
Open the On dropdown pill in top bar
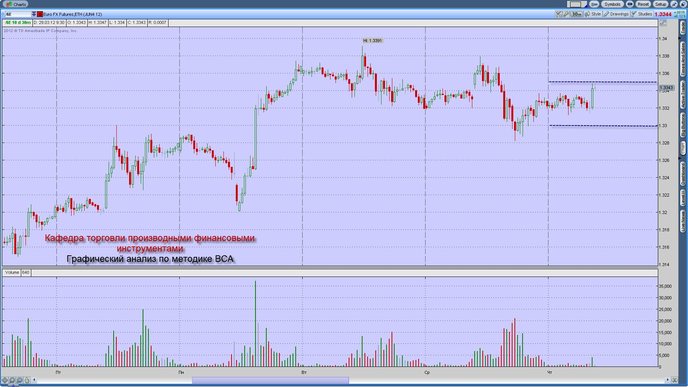tap(594, 4)
